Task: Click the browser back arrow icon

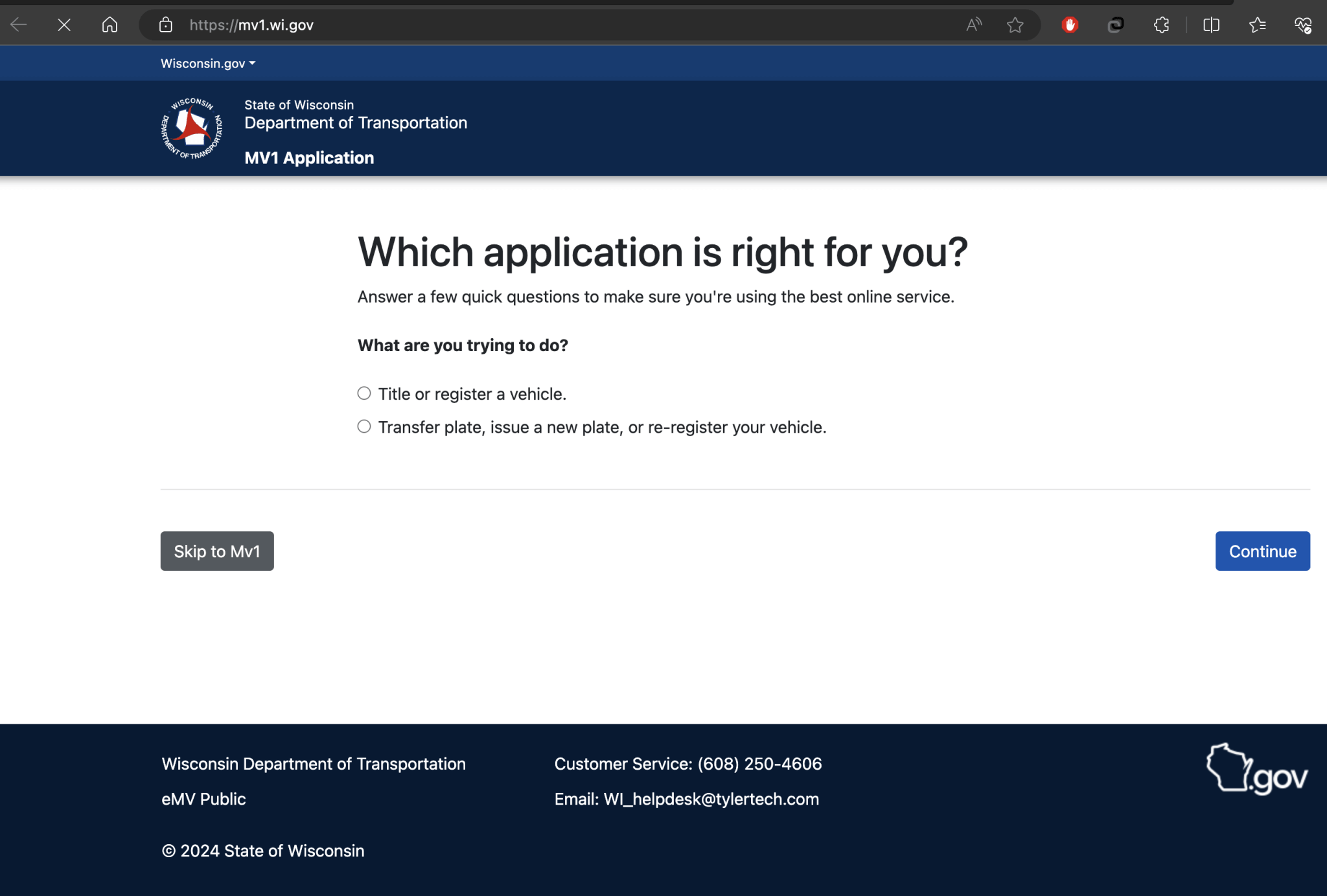Action: (x=19, y=25)
